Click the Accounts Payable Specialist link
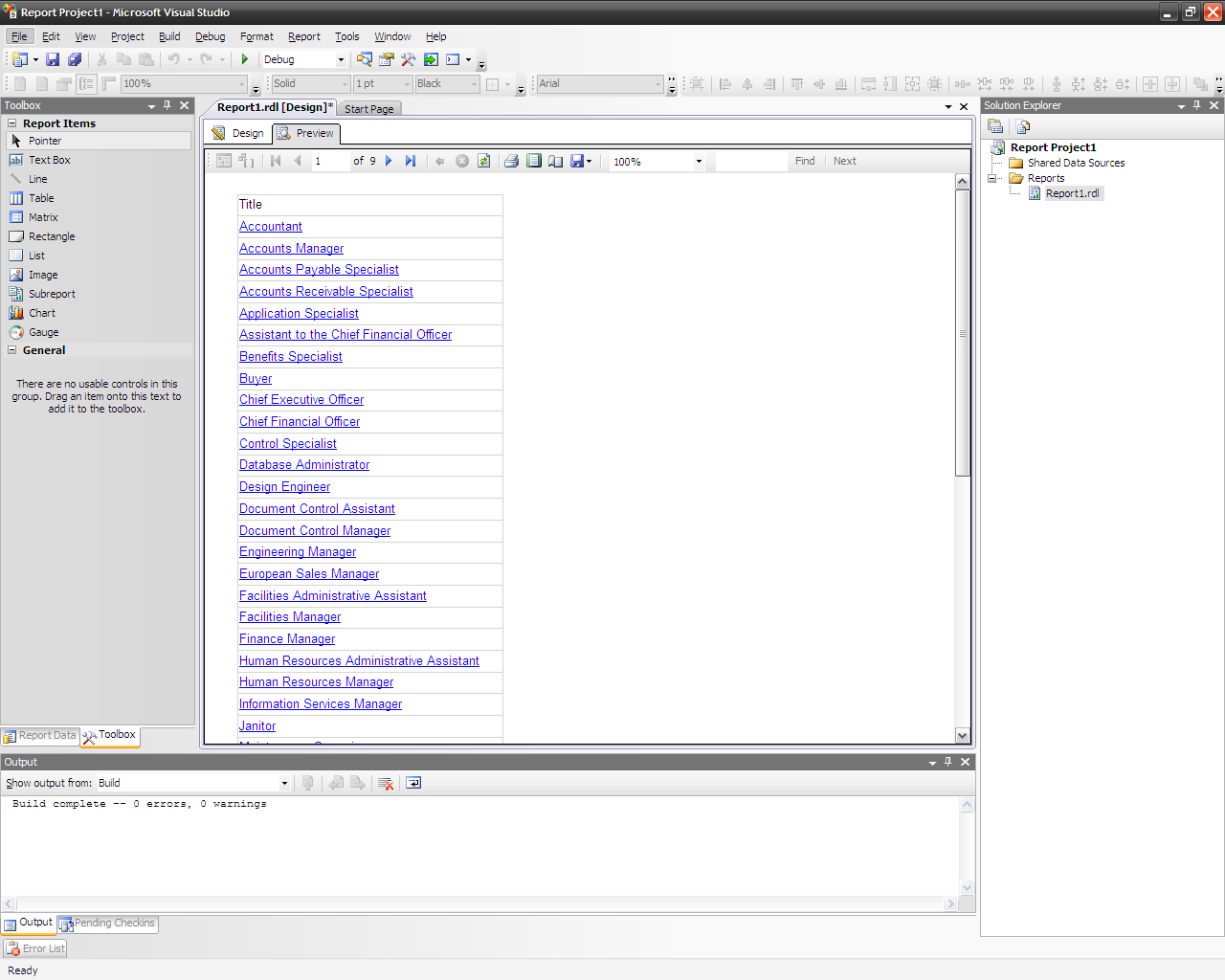The image size is (1225, 980). pos(319,270)
